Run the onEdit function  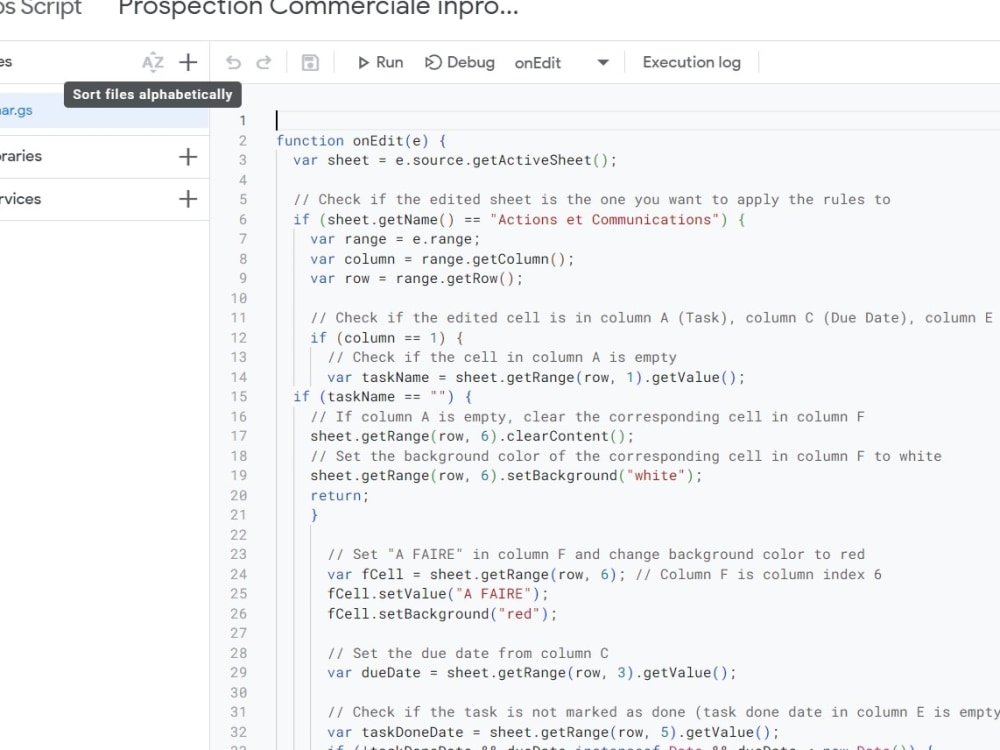click(x=380, y=62)
